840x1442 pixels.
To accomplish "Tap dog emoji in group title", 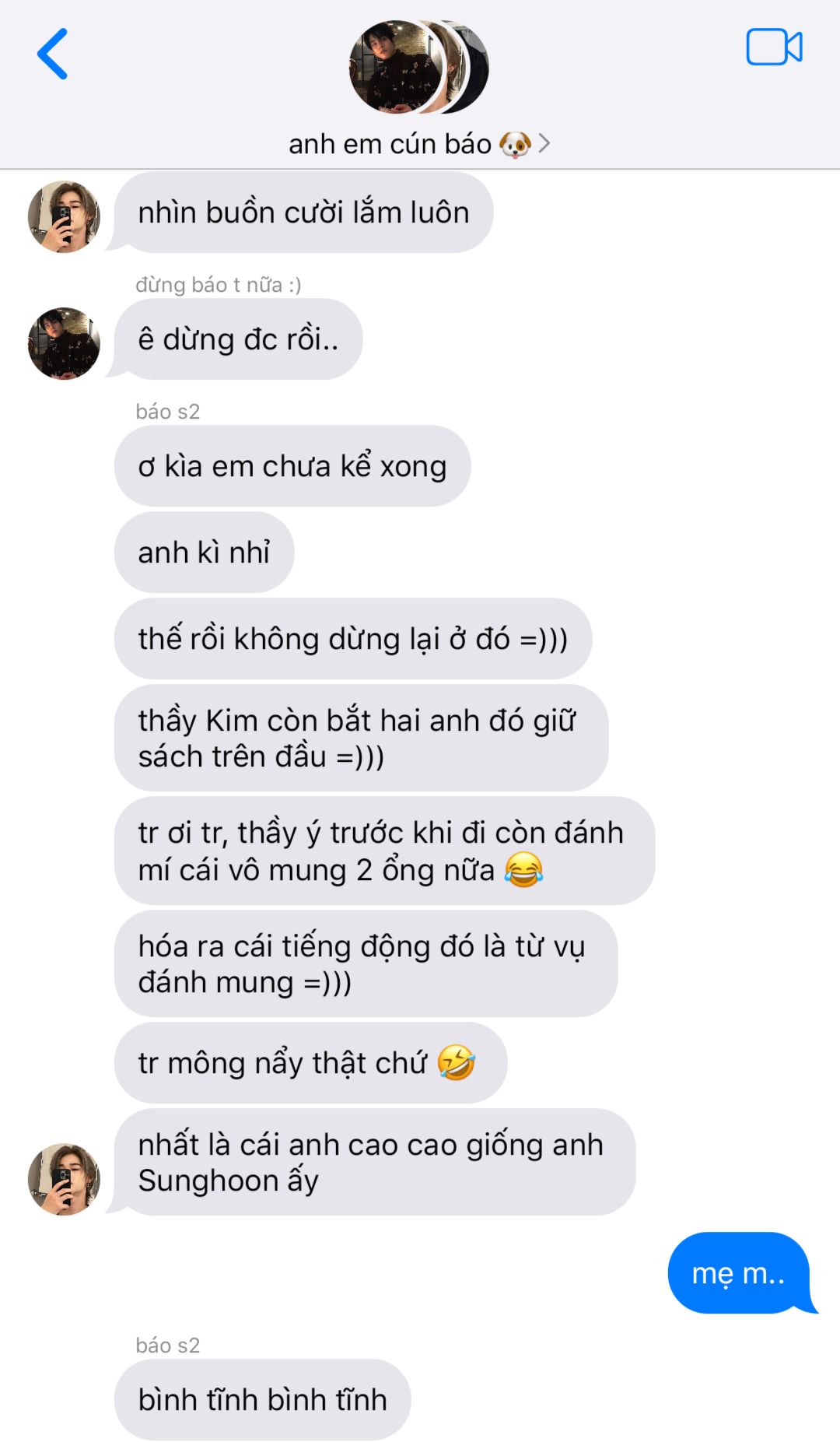I will coord(515,144).
